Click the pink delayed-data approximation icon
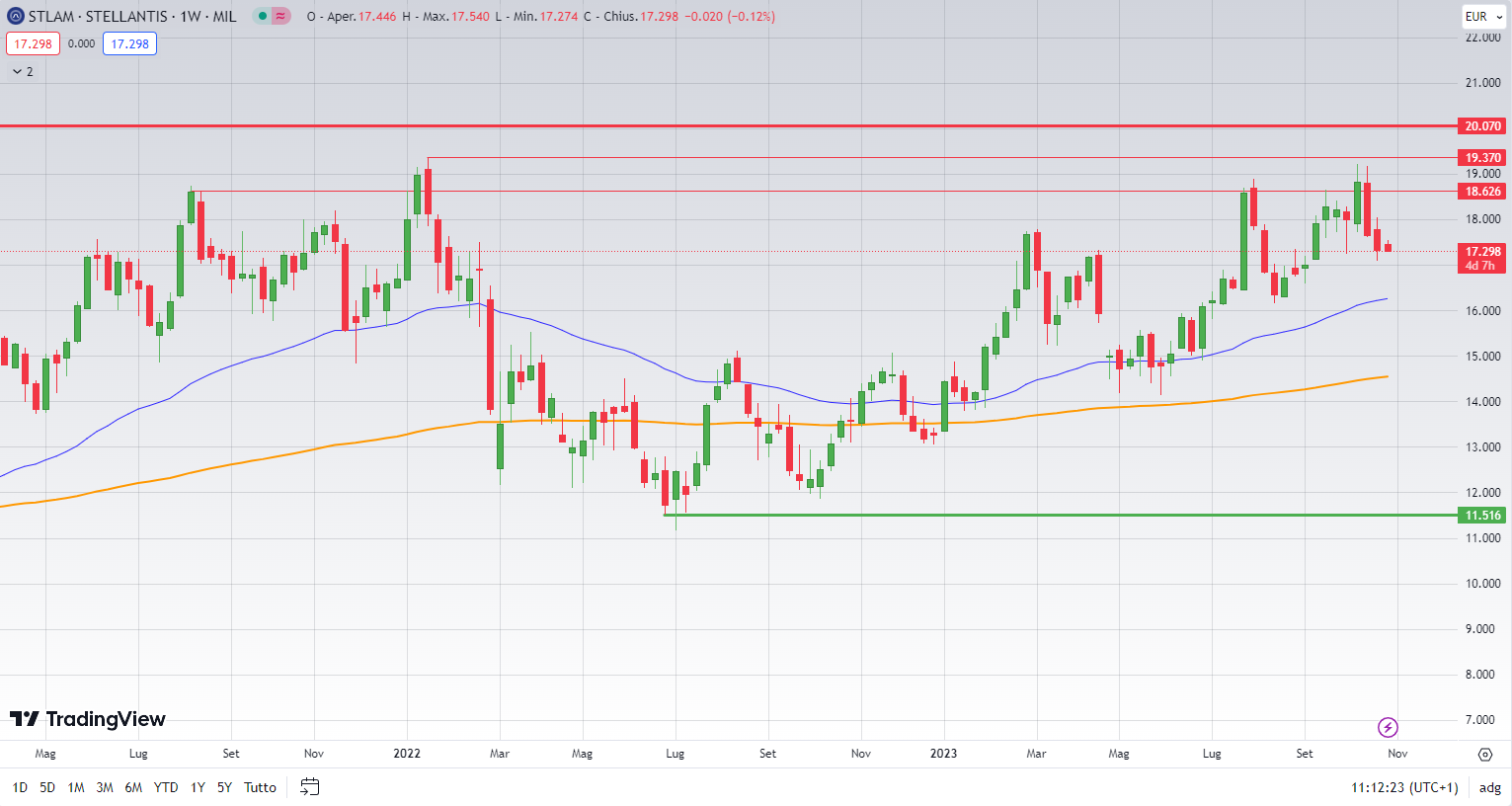Image resolution: width=1512 pixels, height=806 pixels. 281,16
